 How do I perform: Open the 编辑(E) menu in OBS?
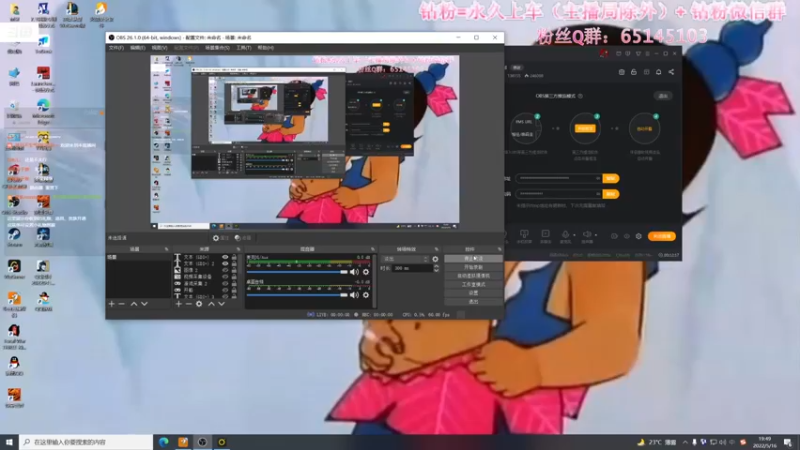137,47
